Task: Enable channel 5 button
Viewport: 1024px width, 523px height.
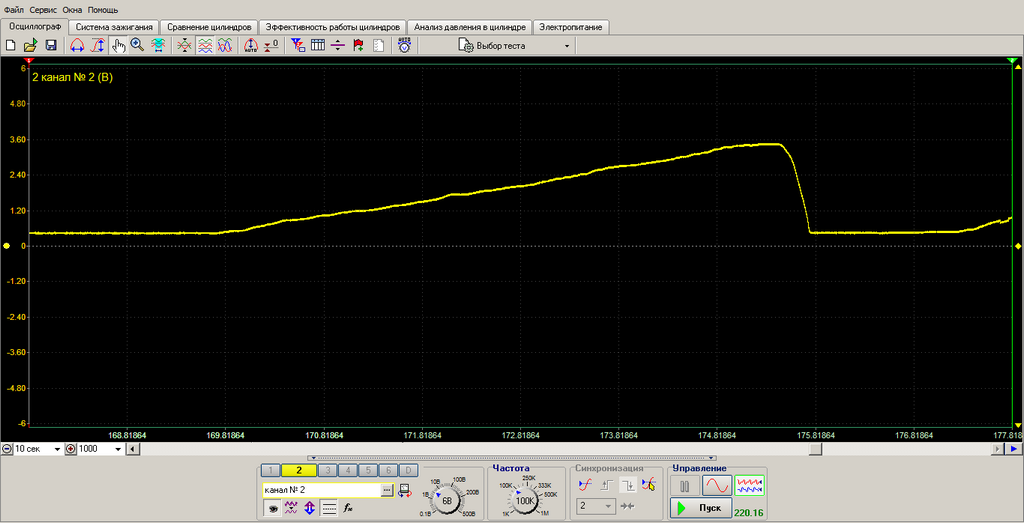Action: click(x=368, y=470)
